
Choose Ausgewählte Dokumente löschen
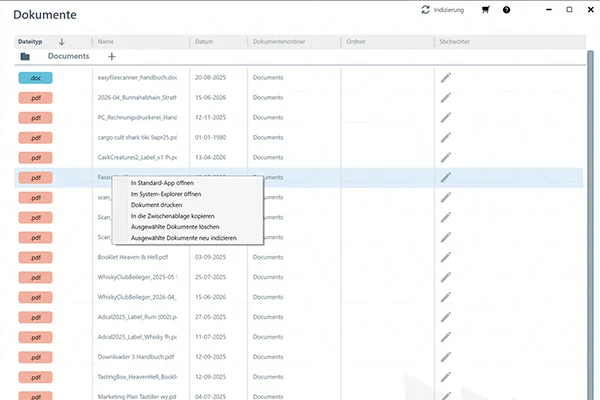tap(175, 227)
